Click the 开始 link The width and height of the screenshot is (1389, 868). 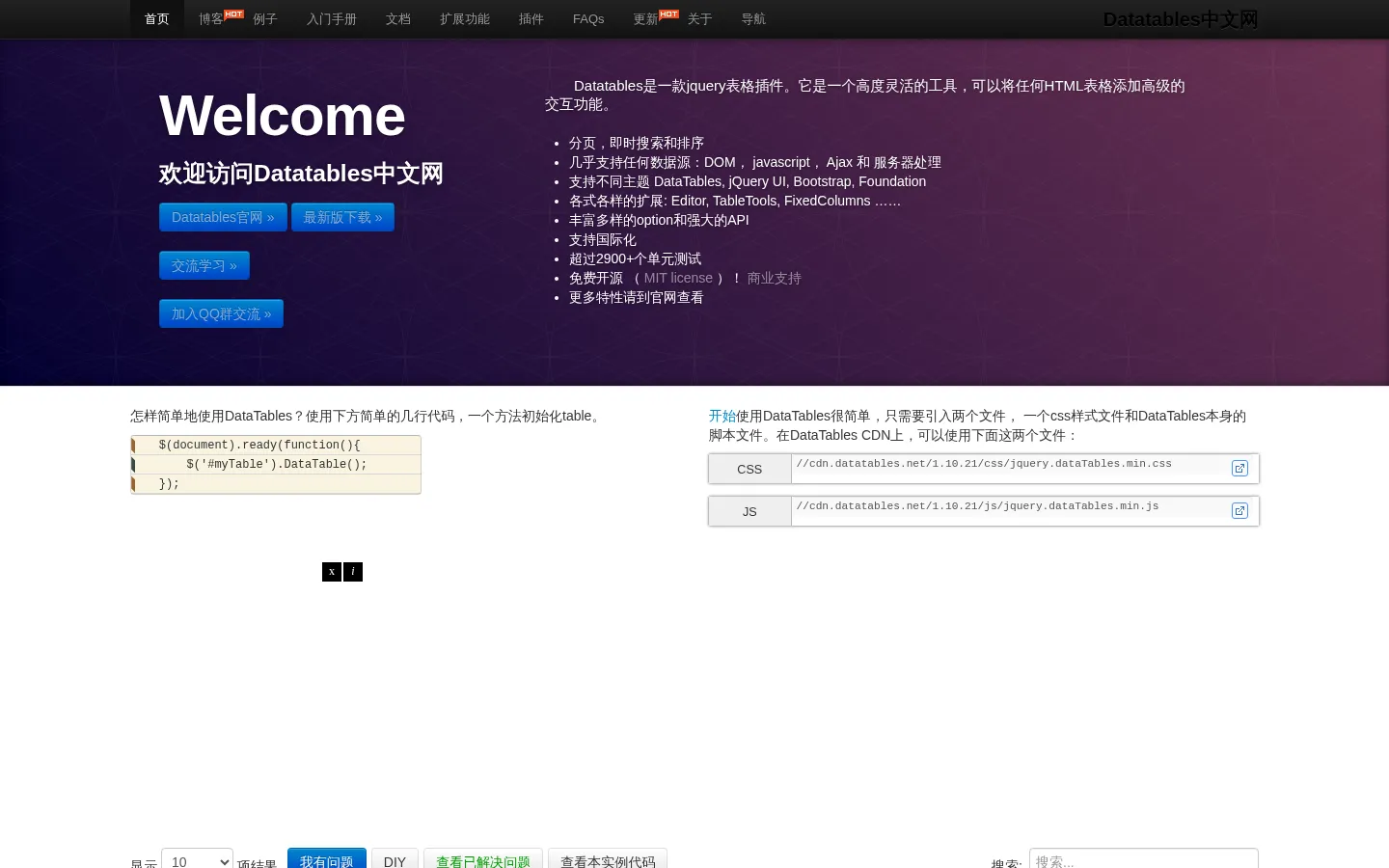[x=722, y=416]
